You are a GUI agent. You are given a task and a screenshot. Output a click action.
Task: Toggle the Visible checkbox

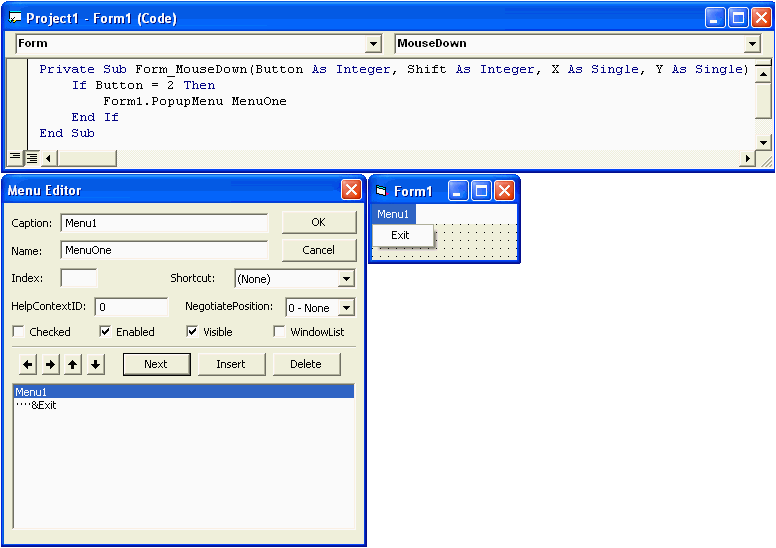click(192, 332)
